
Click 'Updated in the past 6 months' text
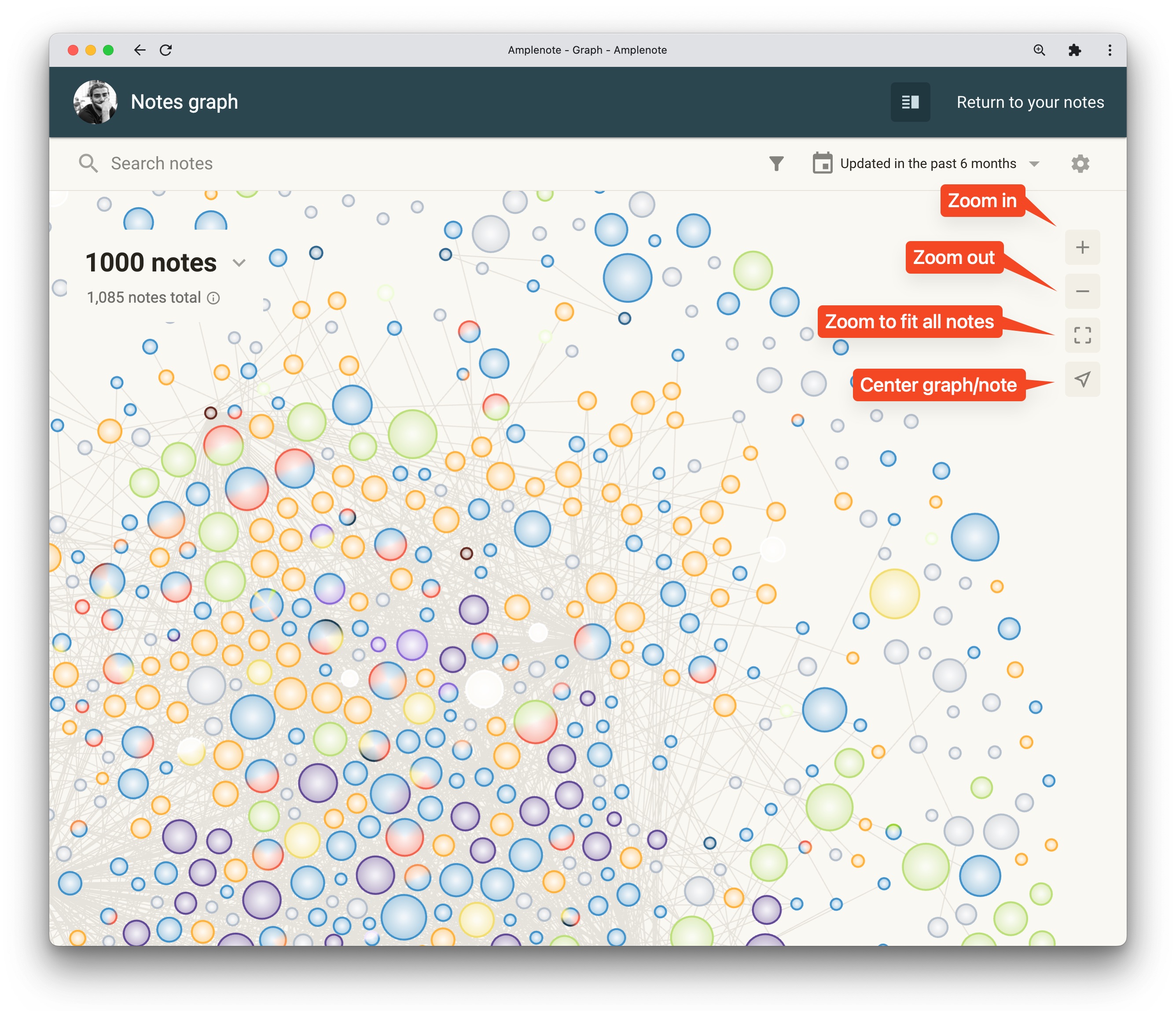(x=928, y=163)
